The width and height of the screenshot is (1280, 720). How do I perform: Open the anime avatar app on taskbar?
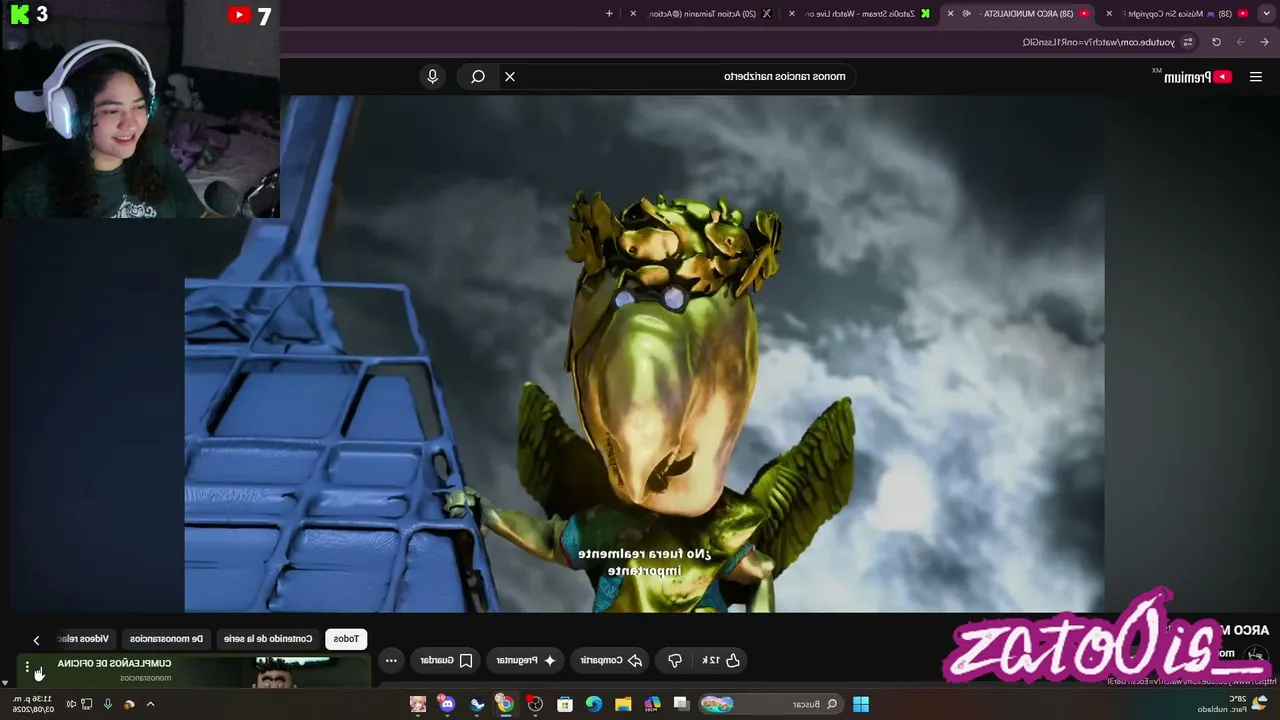[x=418, y=704]
